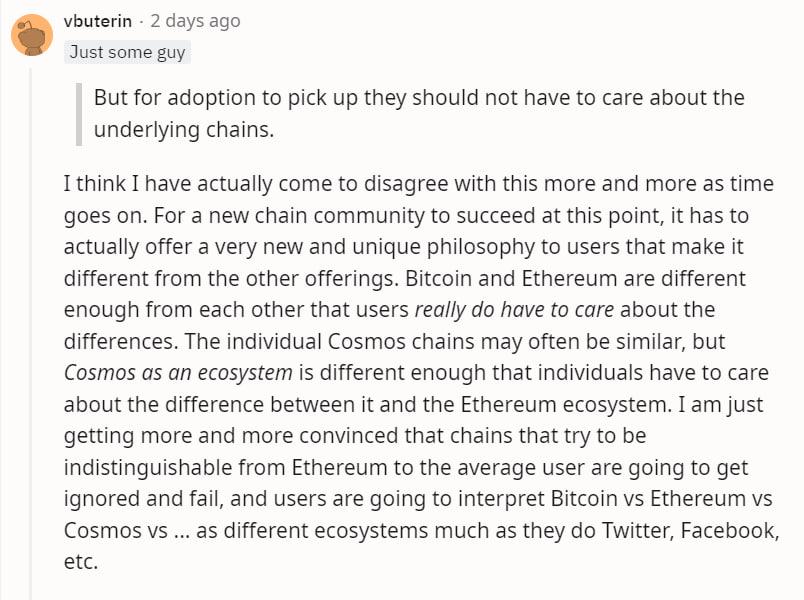The height and width of the screenshot is (600, 804).
Task: Click the italic text 'Cosmos as an ecosystem'
Action: [x=178, y=373]
